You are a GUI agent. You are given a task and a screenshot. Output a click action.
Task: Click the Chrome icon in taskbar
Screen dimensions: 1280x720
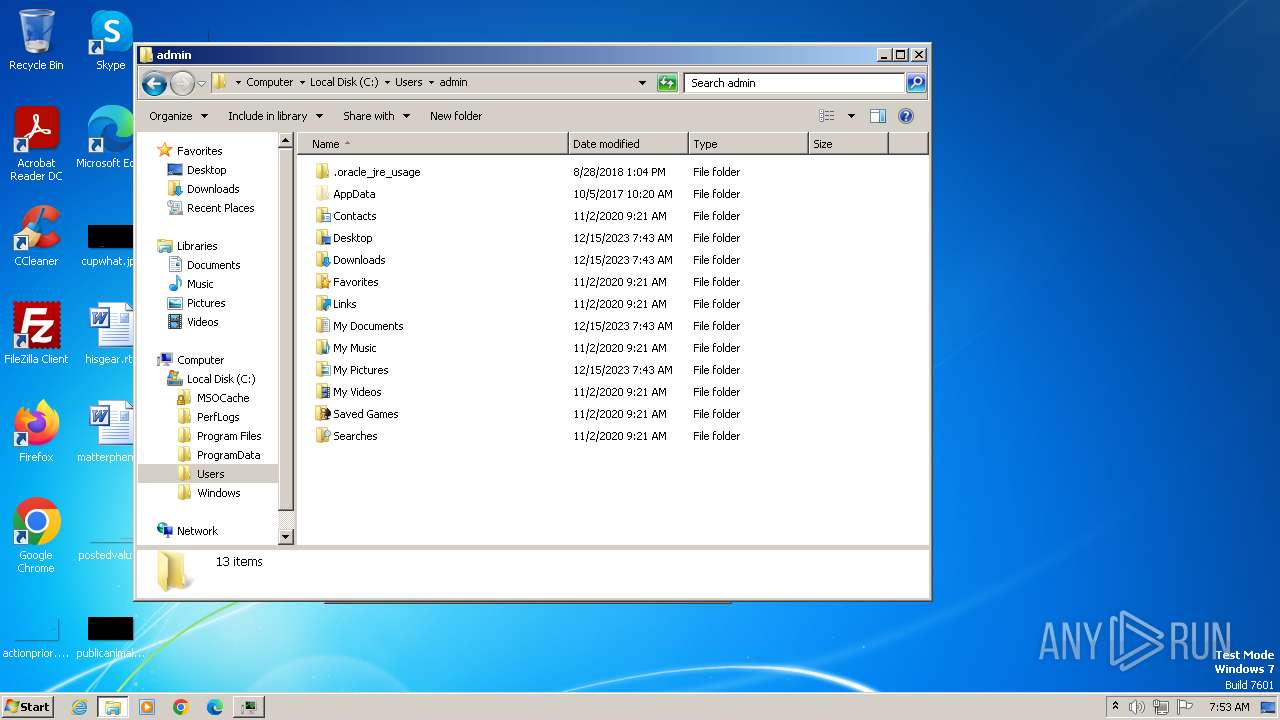[181, 707]
